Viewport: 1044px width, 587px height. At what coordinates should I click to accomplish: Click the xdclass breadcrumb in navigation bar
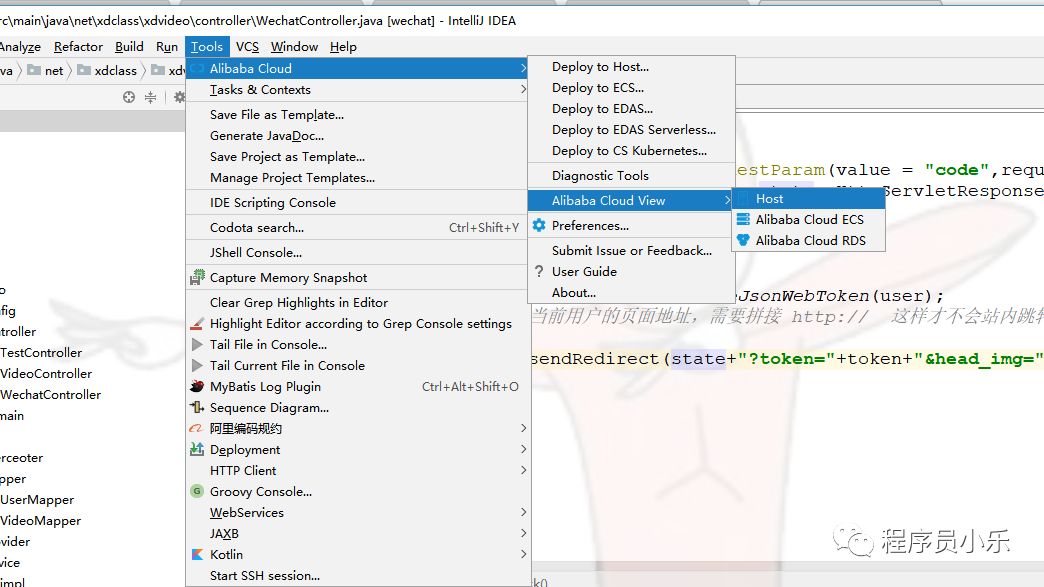coord(115,71)
